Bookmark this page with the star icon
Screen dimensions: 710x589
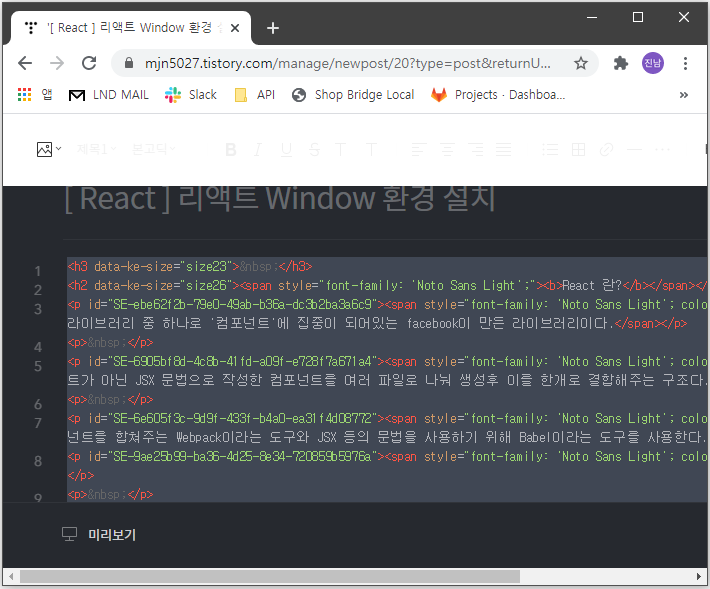(x=581, y=63)
